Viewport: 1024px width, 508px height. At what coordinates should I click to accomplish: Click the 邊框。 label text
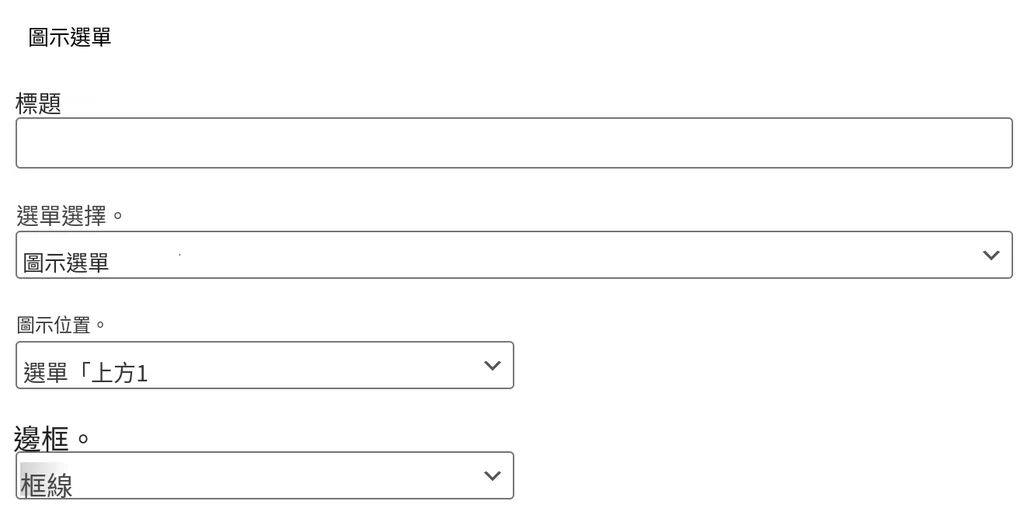pos(52,439)
